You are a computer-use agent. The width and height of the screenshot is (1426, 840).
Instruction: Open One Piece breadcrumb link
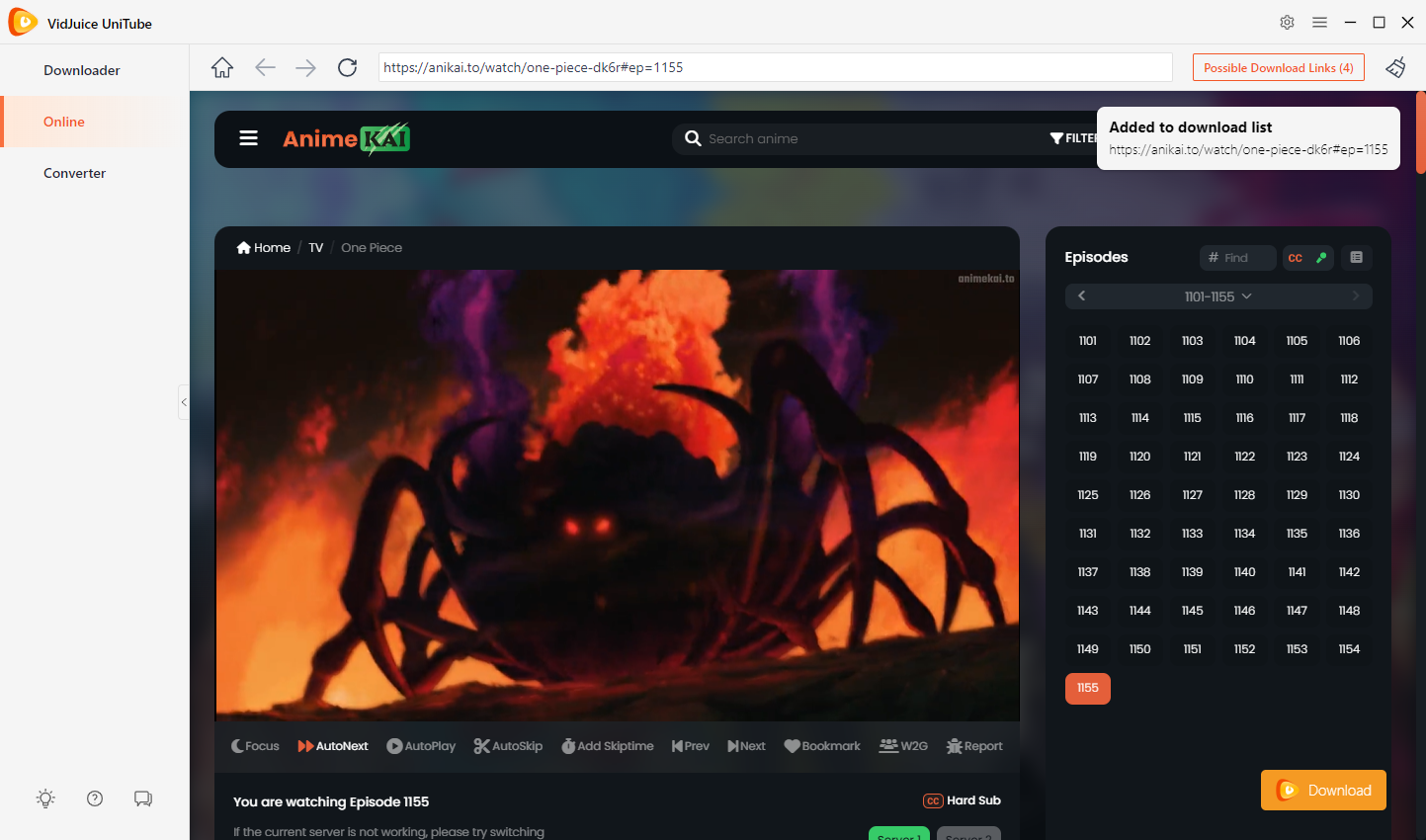click(372, 247)
